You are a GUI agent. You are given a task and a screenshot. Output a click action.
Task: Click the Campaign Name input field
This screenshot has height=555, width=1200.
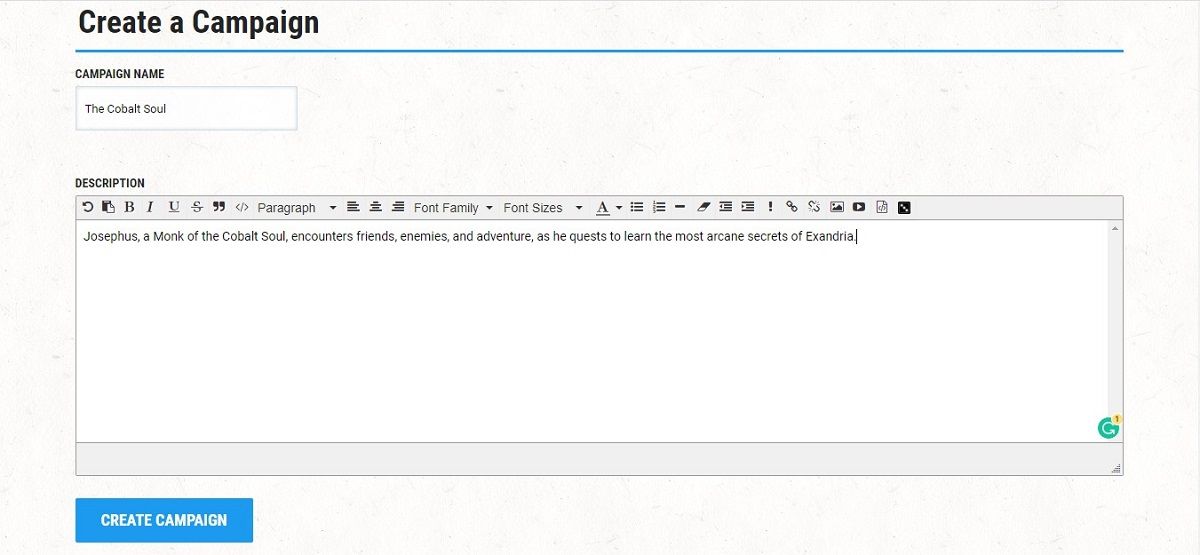(x=186, y=108)
